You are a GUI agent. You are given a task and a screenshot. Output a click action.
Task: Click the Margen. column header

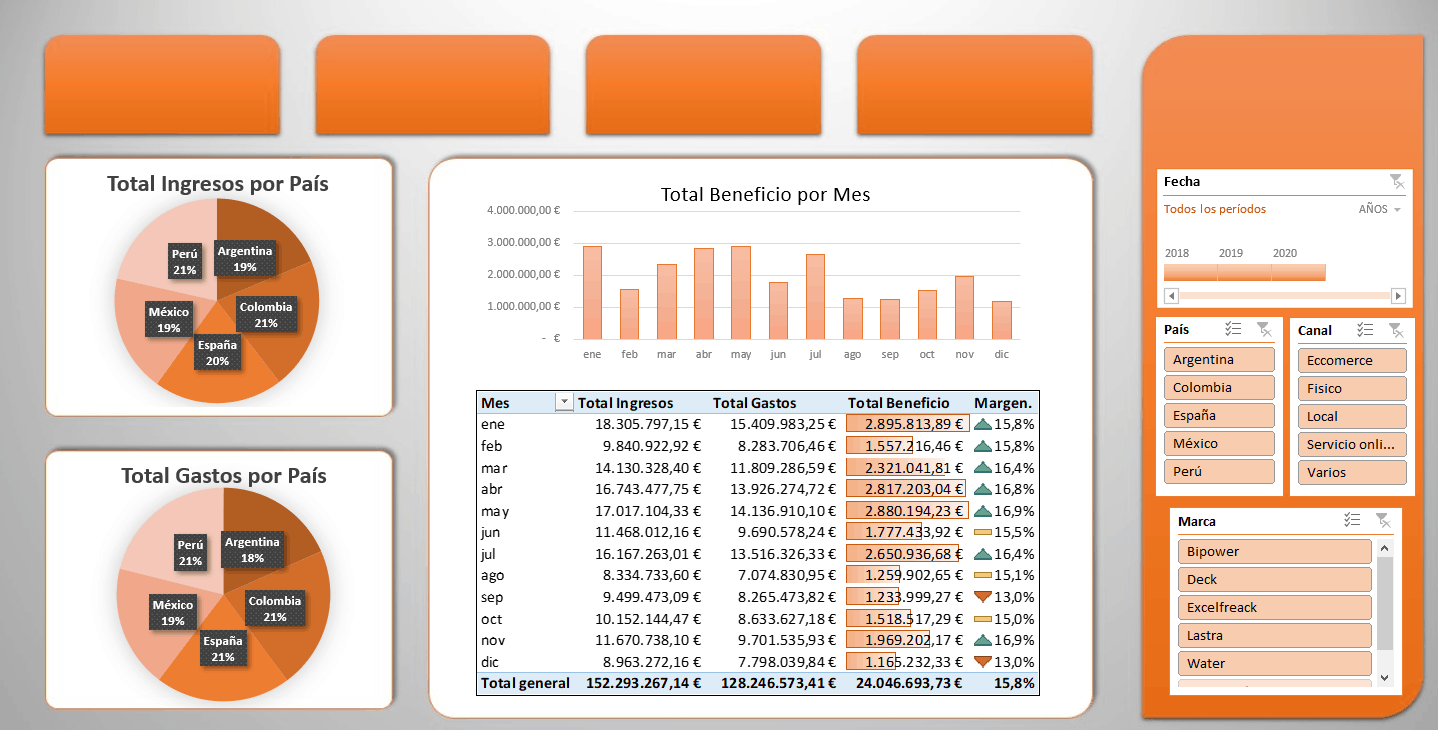tap(1003, 402)
